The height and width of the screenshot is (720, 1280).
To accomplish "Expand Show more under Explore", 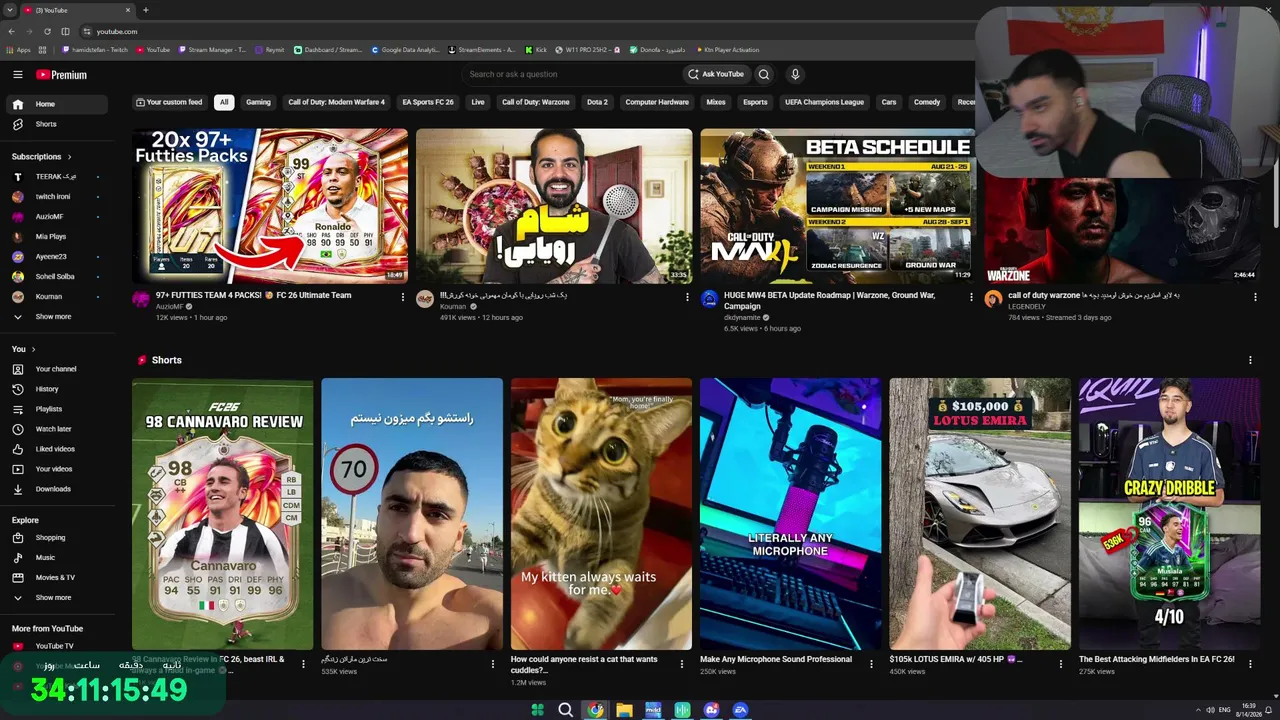I will 56,598.
